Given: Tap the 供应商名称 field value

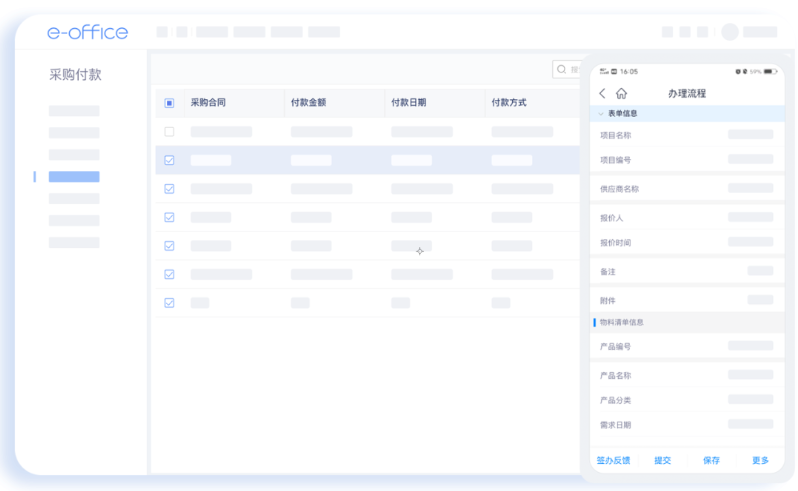Looking at the screenshot, I should pos(750,188).
